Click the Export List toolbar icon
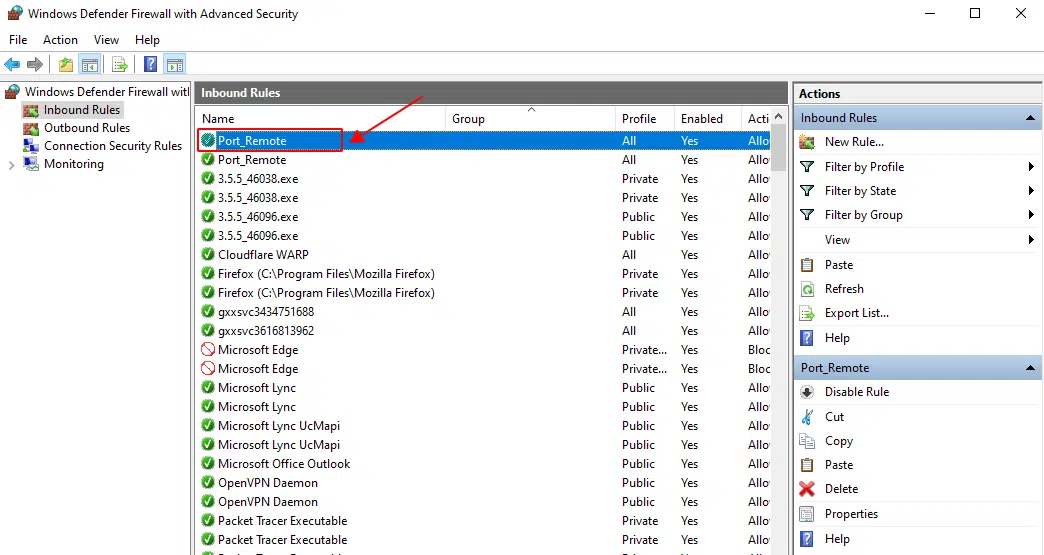The image size is (1044, 555). tap(120, 65)
